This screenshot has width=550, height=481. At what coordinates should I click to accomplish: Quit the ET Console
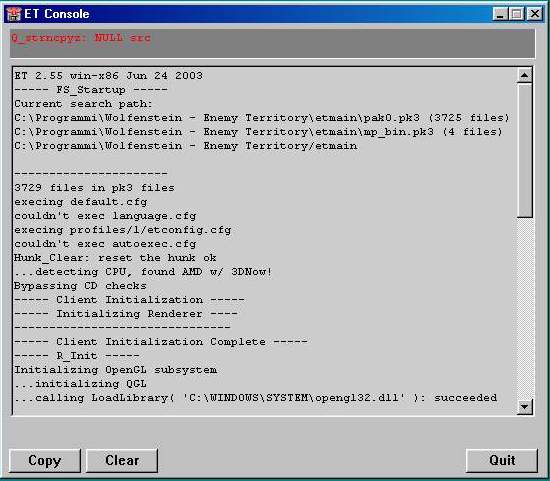(502, 460)
